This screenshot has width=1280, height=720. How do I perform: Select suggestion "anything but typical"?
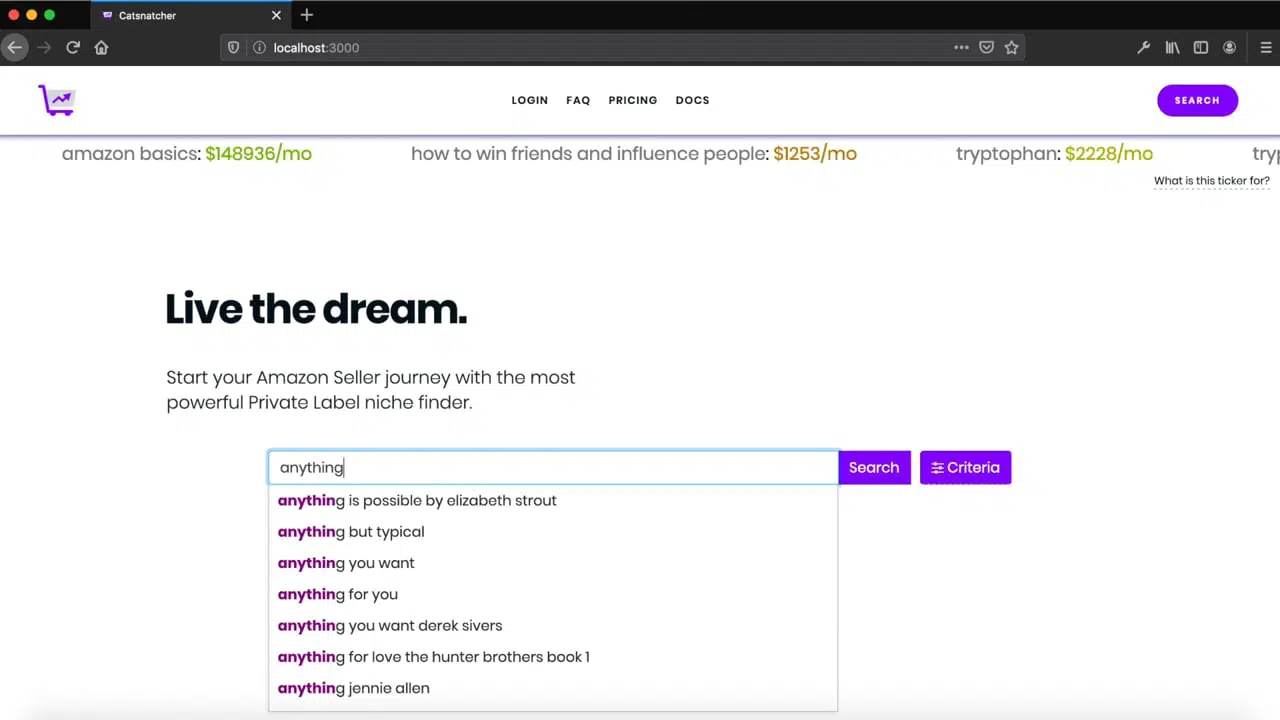351,531
